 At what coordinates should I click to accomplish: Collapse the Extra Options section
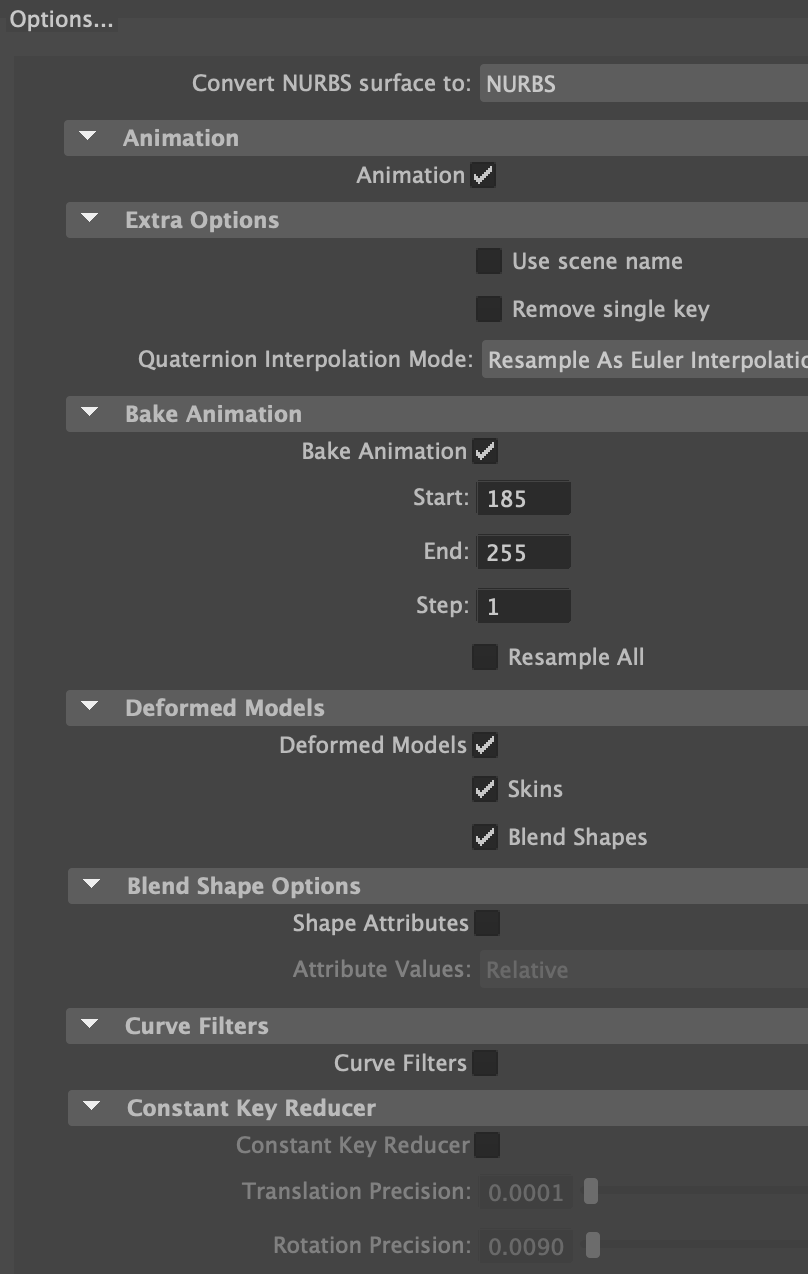tap(89, 219)
